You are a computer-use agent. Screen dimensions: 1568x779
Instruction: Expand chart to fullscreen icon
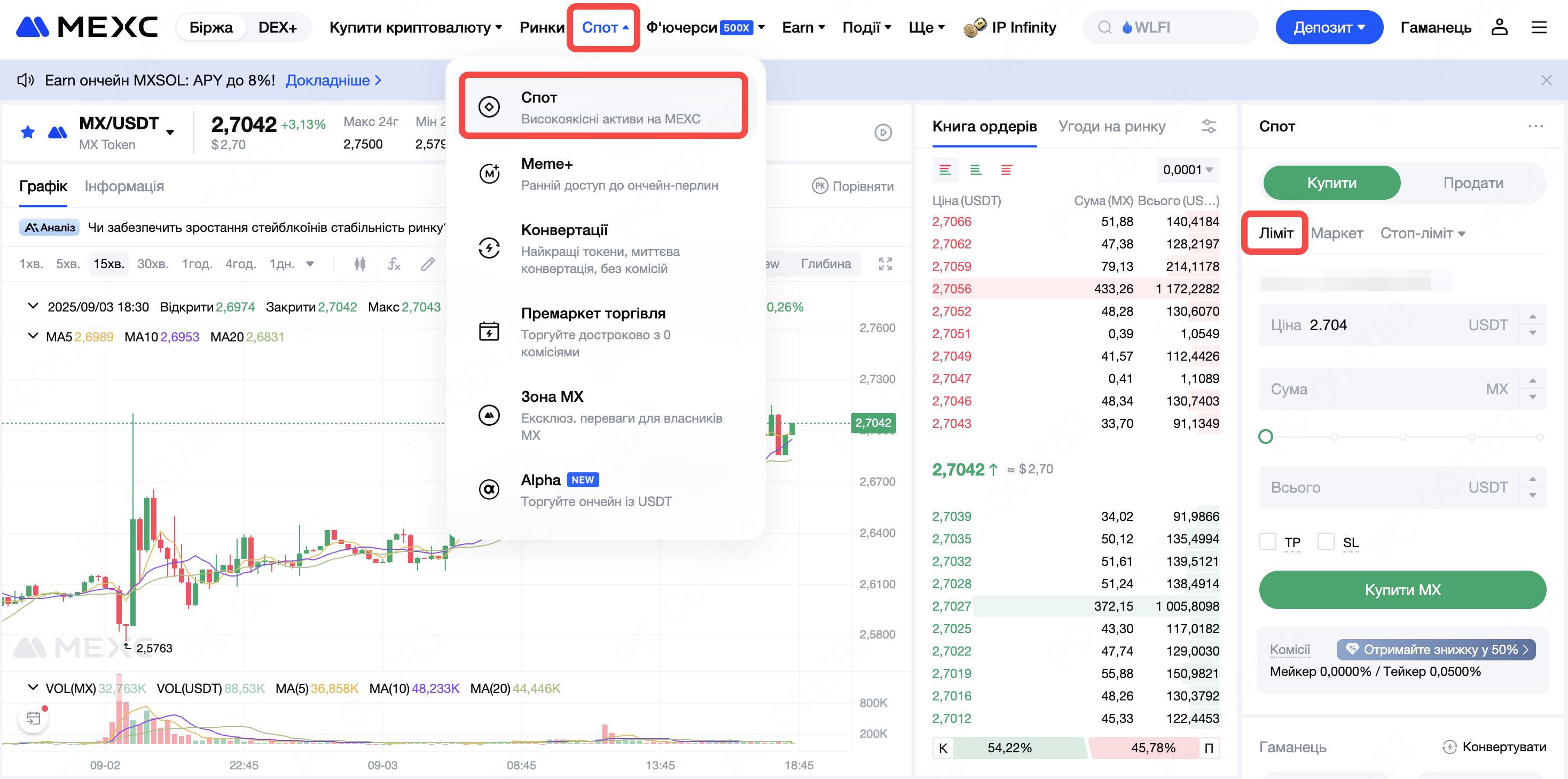(x=885, y=264)
